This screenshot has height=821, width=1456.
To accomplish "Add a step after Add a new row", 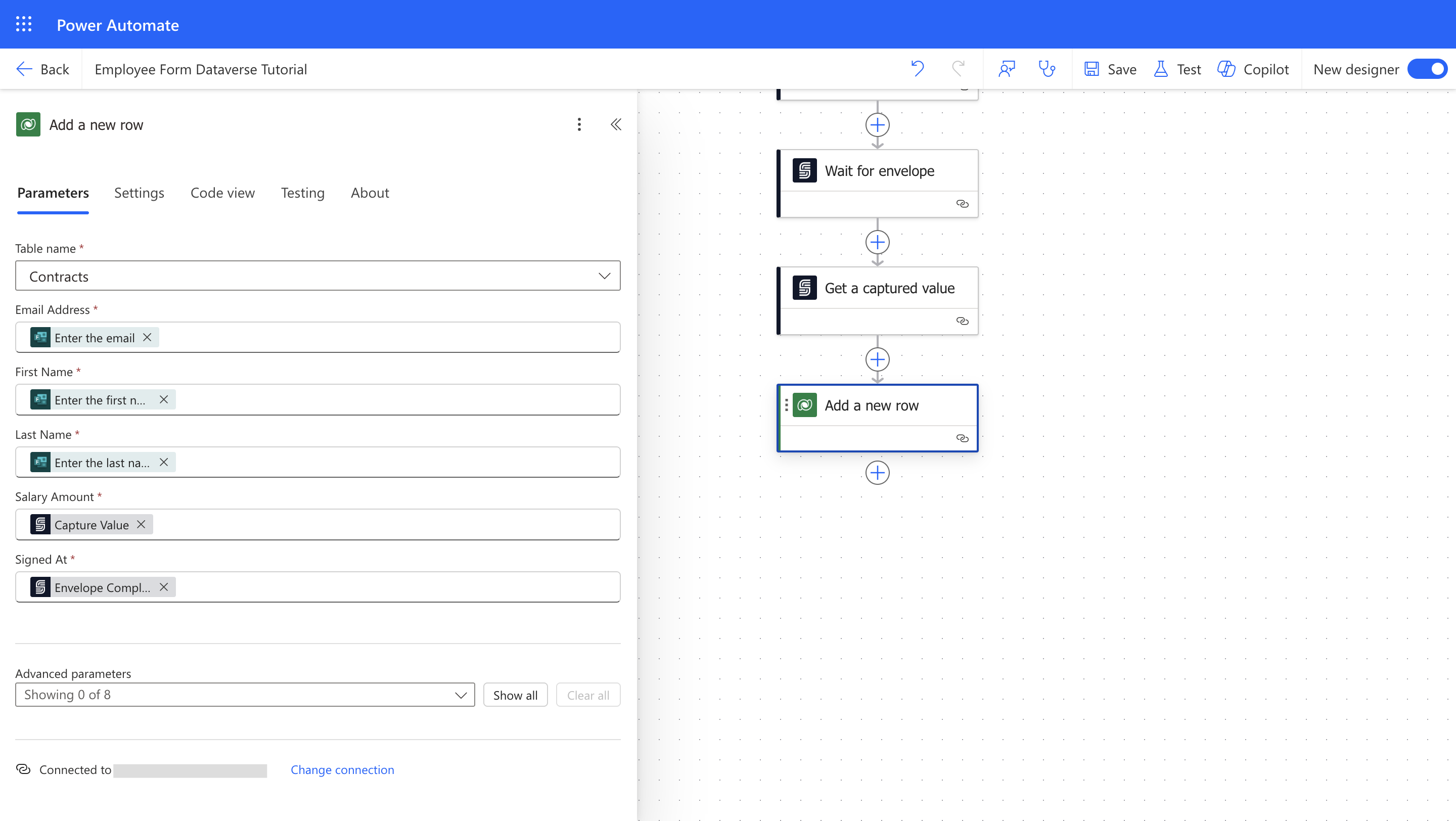I will [x=877, y=473].
